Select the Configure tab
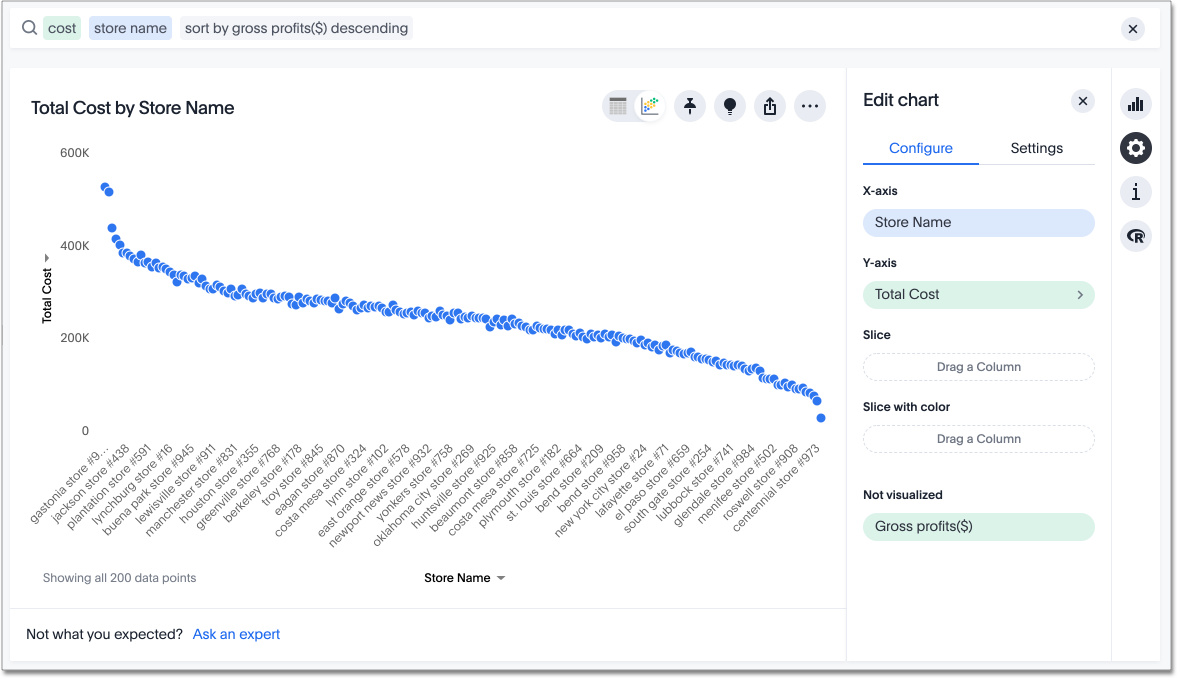 click(x=920, y=148)
